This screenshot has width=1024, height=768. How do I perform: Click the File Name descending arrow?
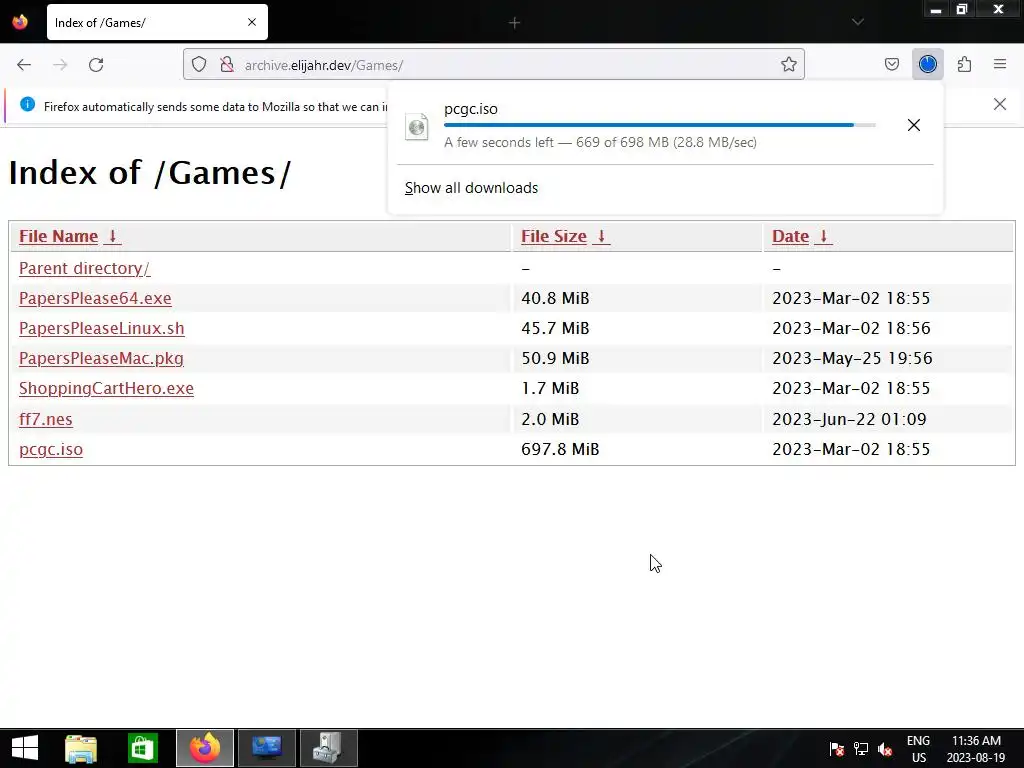click(112, 236)
